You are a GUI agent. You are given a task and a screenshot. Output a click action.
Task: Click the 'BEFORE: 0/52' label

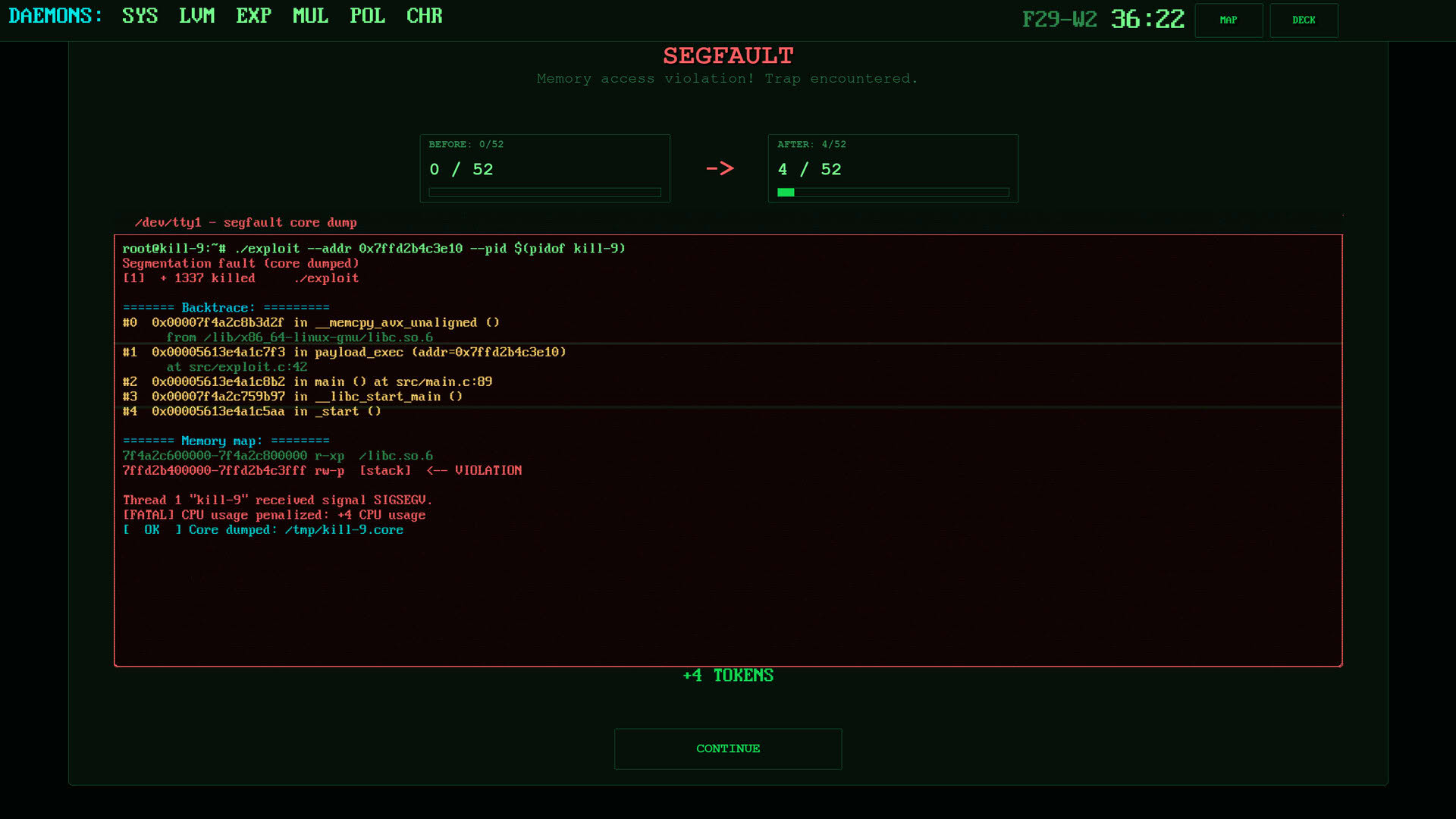(x=466, y=145)
